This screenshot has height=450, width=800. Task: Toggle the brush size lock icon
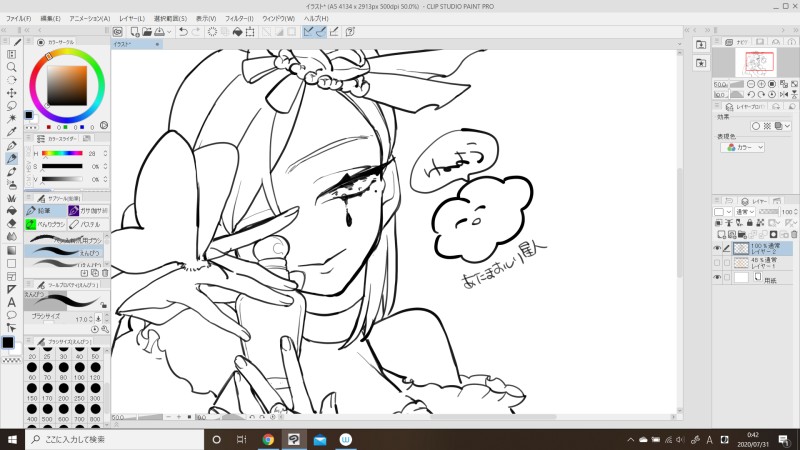pyautogui.click(x=104, y=305)
